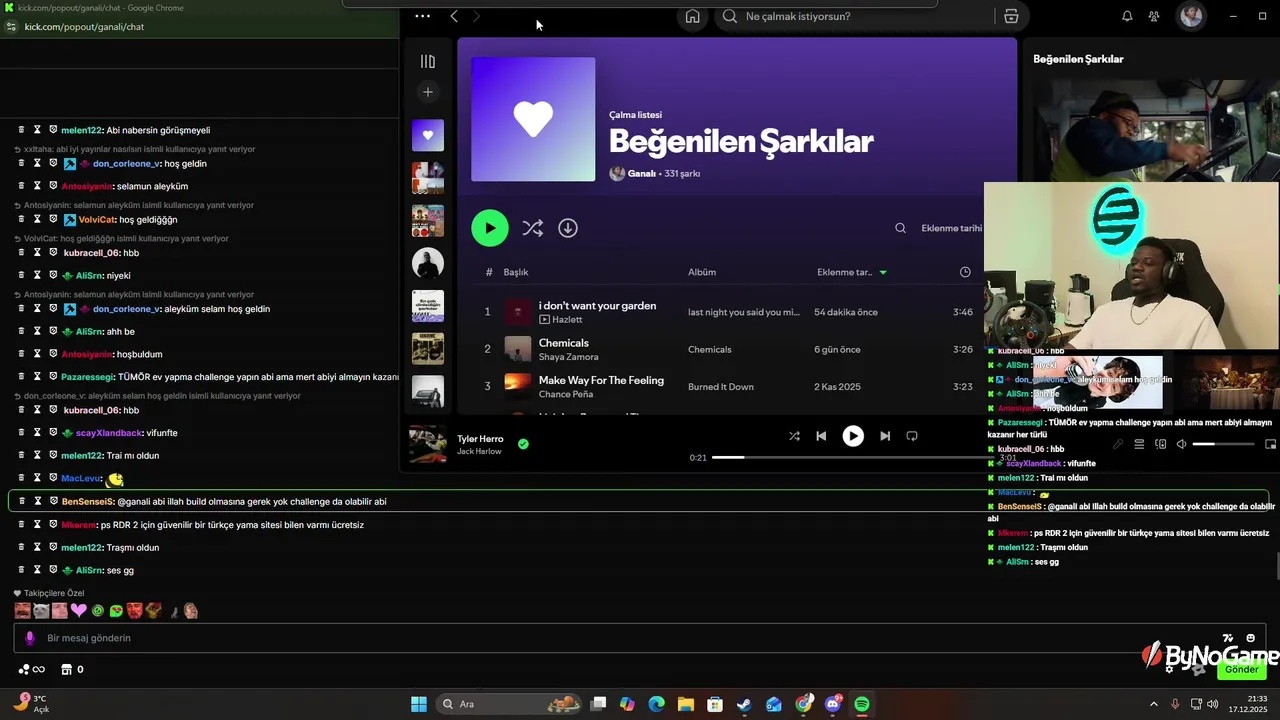This screenshot has height=720, width=1280.
Task: Open Steam from the Windows taskbar
Action: tap(744, 704)
